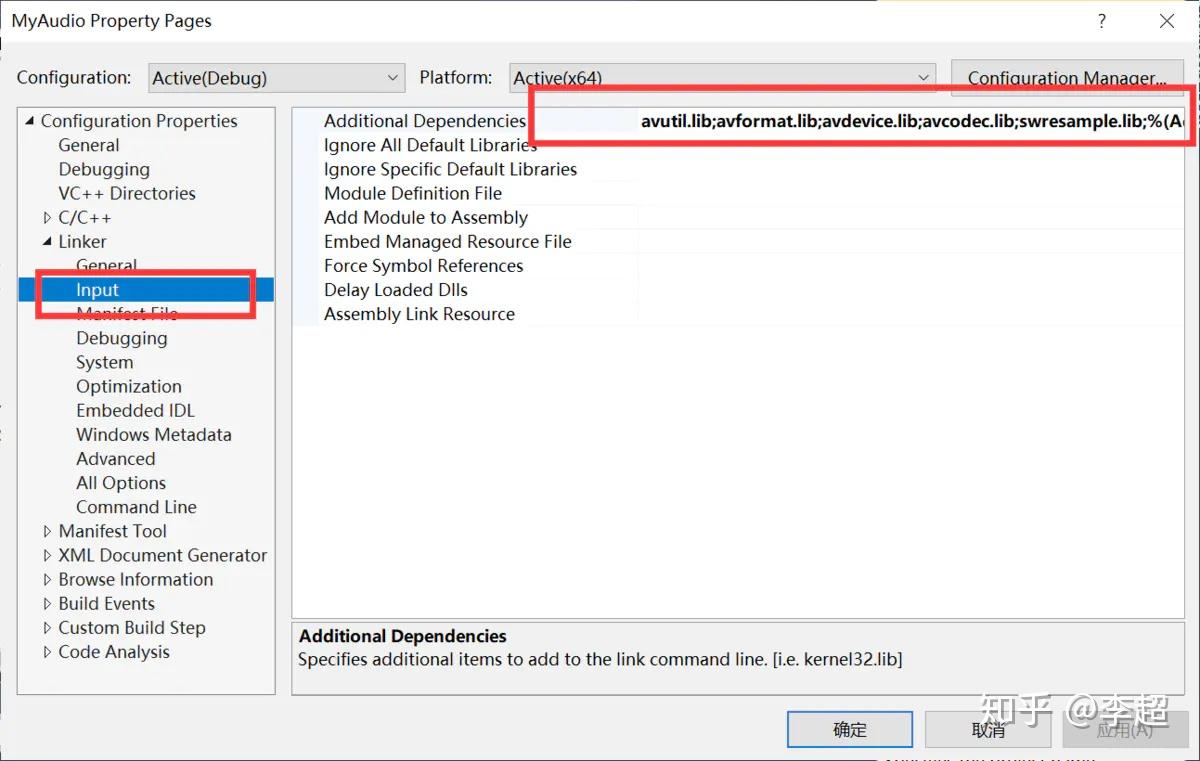Image resolution: width=1200 pixels, height=761 pixels.
Task: Select the Ignore Specific Default Libraries property
Action: [450, 169]
